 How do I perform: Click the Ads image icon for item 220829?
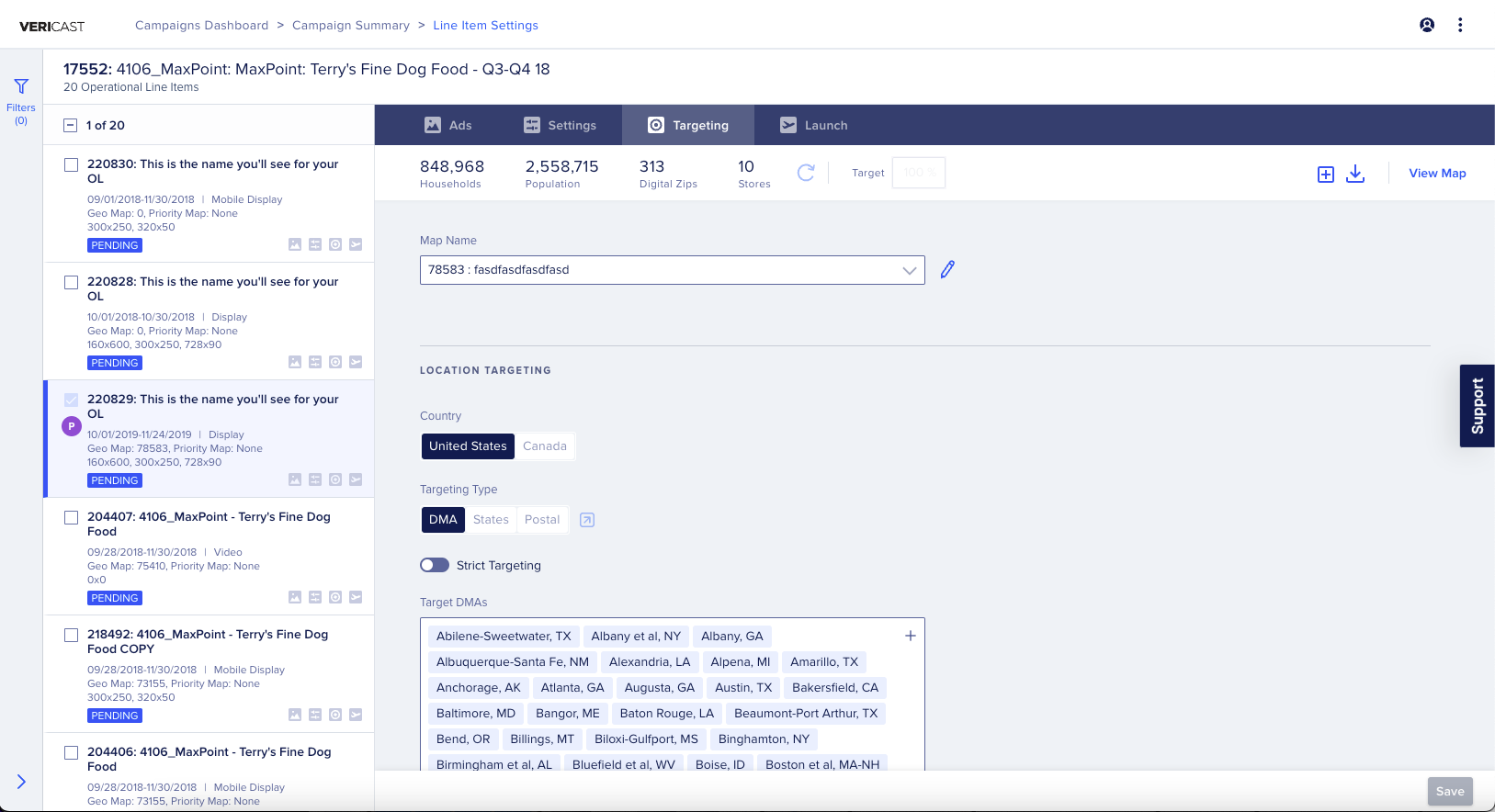[x=295, y=479]
